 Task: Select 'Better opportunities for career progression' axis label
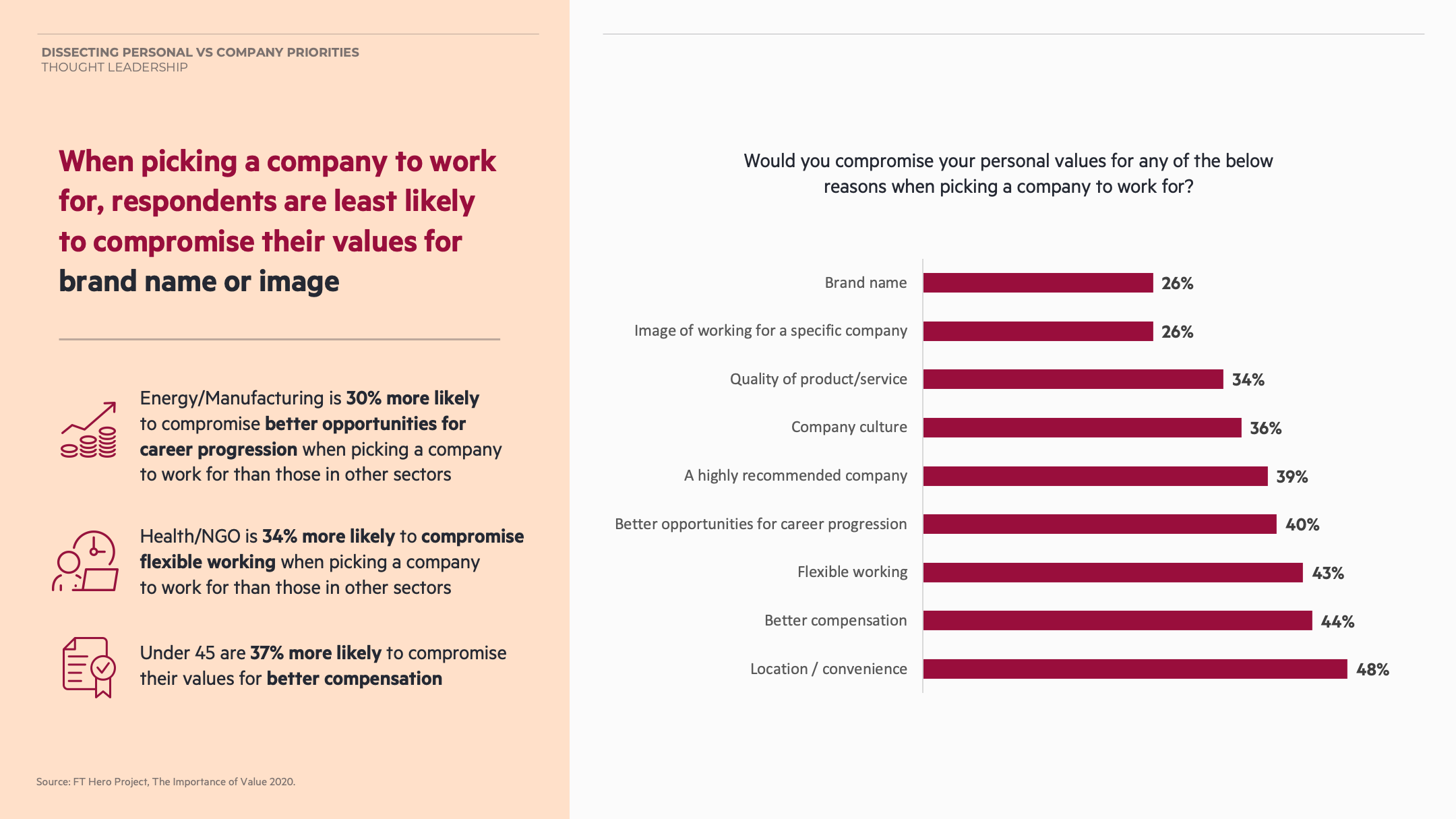tap(760, 524)
